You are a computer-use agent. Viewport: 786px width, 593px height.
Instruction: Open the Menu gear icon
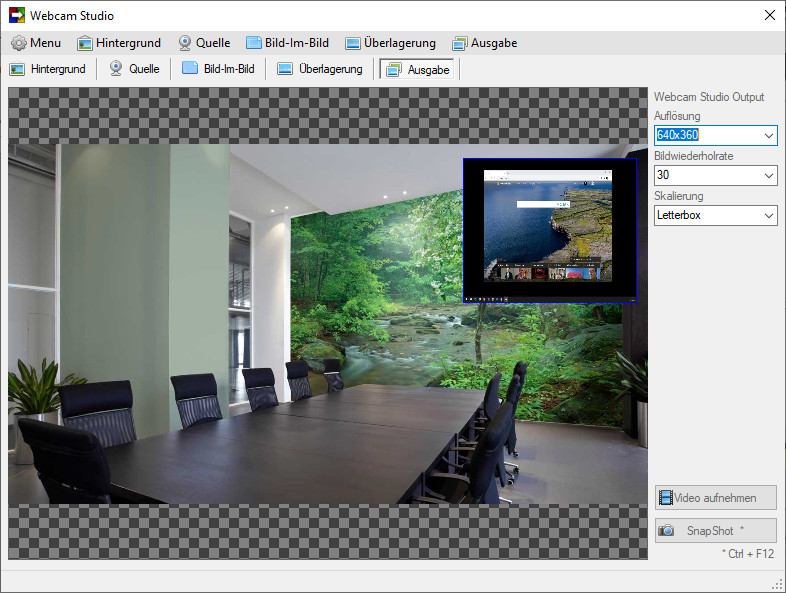click(19, 43)
